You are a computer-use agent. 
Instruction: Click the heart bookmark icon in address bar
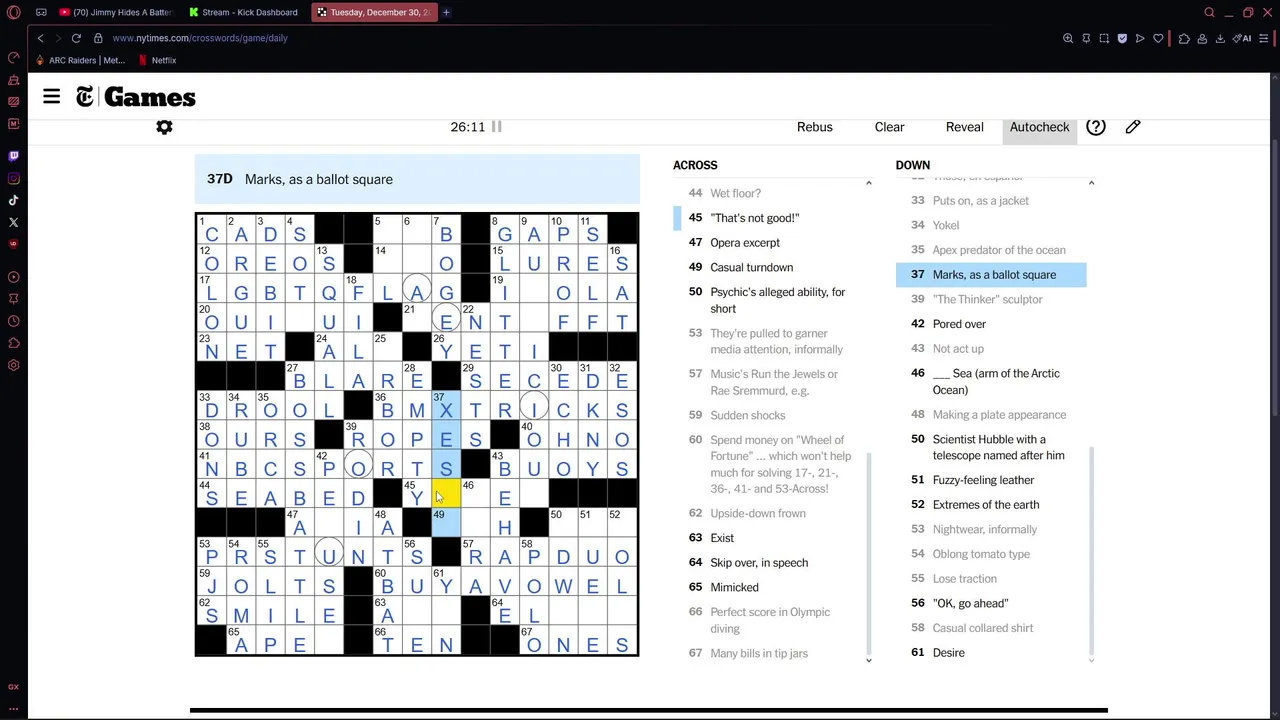click(1158, 38)
